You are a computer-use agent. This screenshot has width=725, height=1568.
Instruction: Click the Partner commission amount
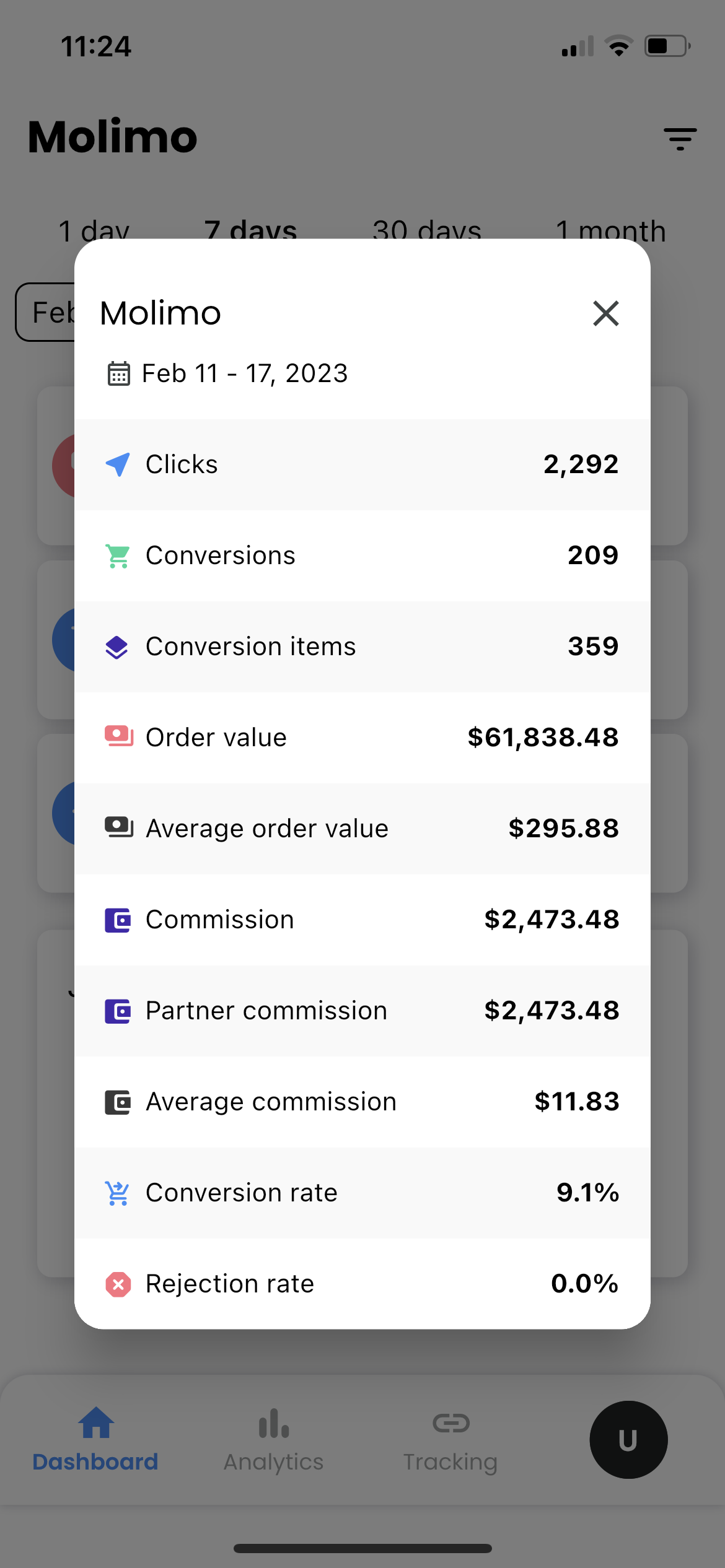coord(551,1011)
